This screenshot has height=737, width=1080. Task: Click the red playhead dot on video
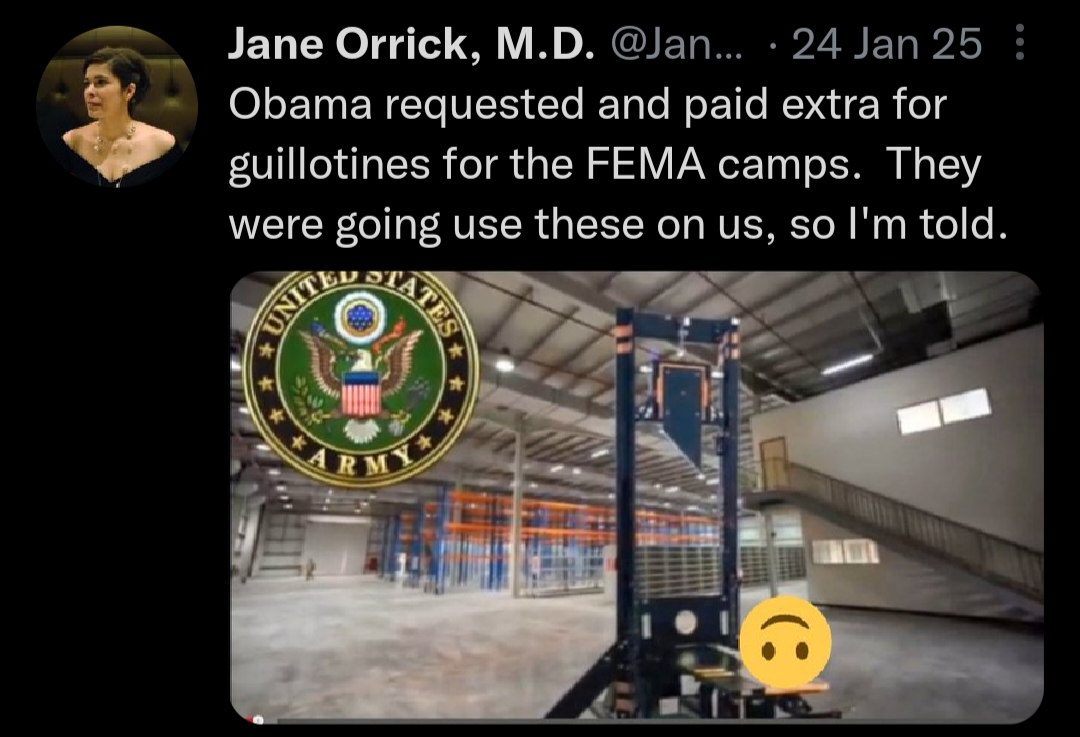(x=257, y=720)
